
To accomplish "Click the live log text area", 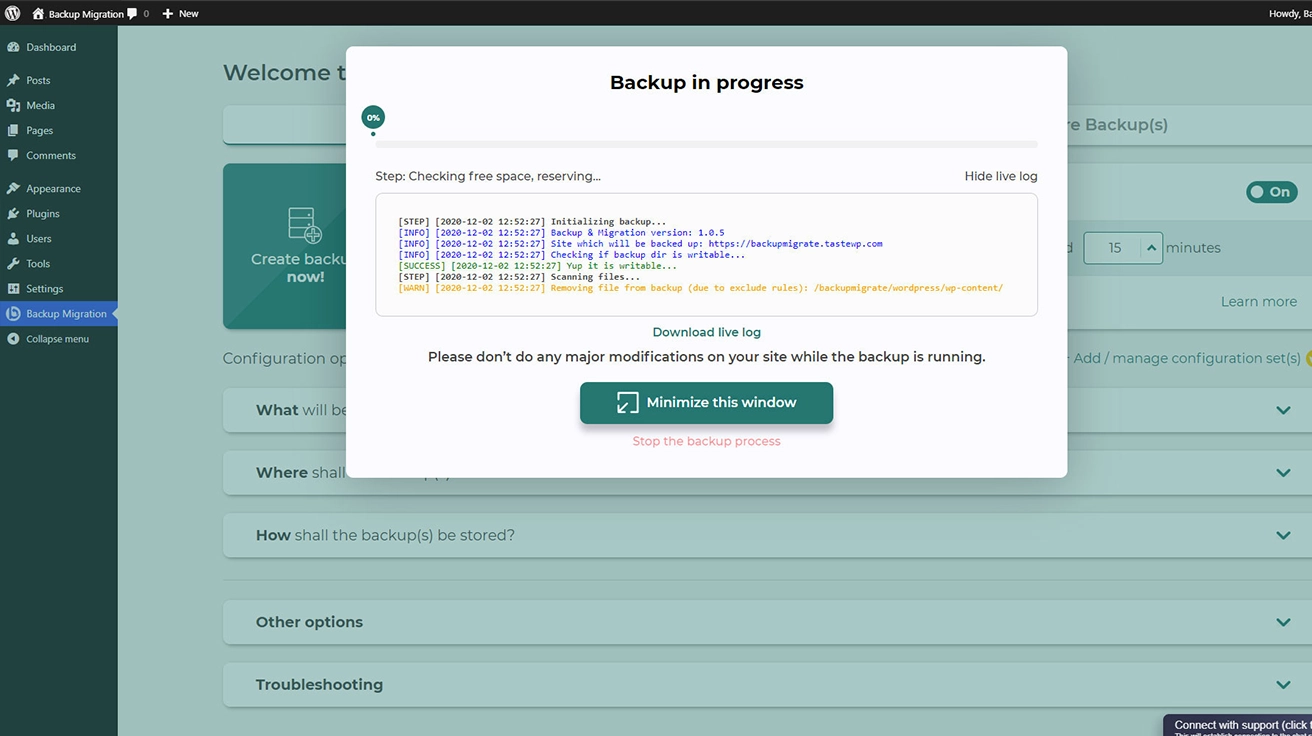I will [706, 254].
